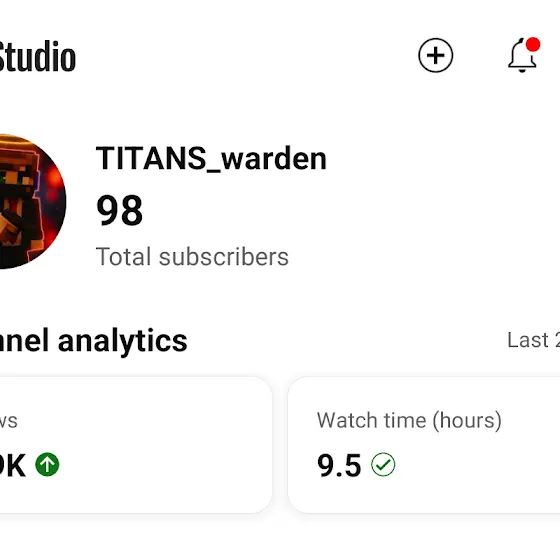
Task: Click the 98 subscriber count
Action: (119, 210)
